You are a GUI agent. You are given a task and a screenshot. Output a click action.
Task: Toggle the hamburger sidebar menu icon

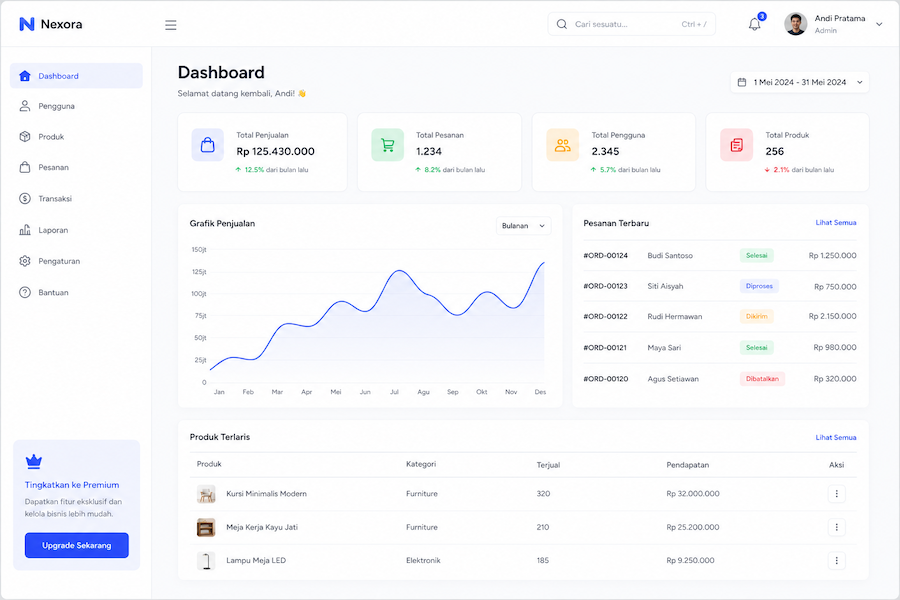(170, 25)
